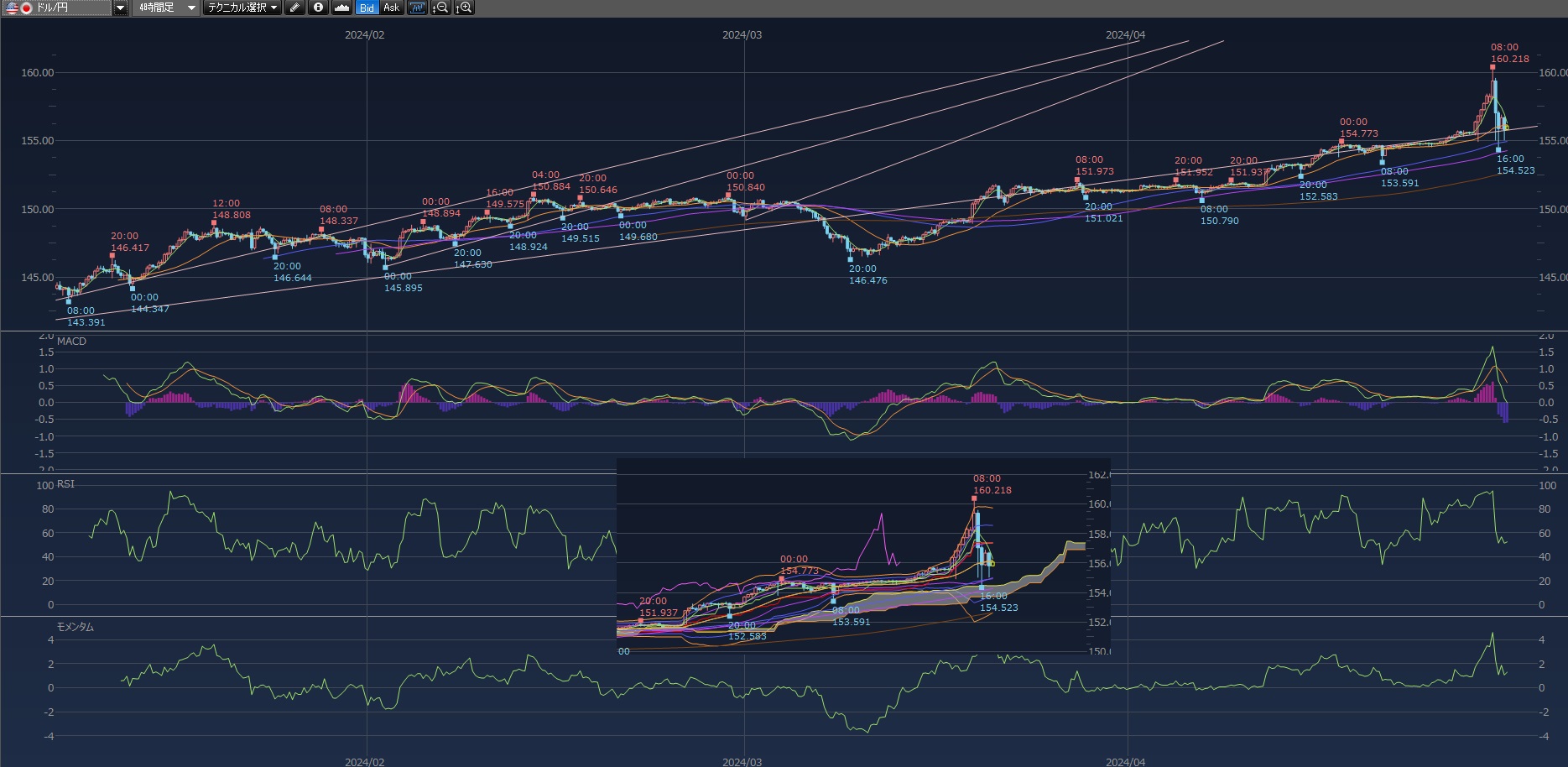Zoom in with the plus magnifier icon
Image resolution: width=1568 pixels, height=767 pixels.
coord(464,8)
